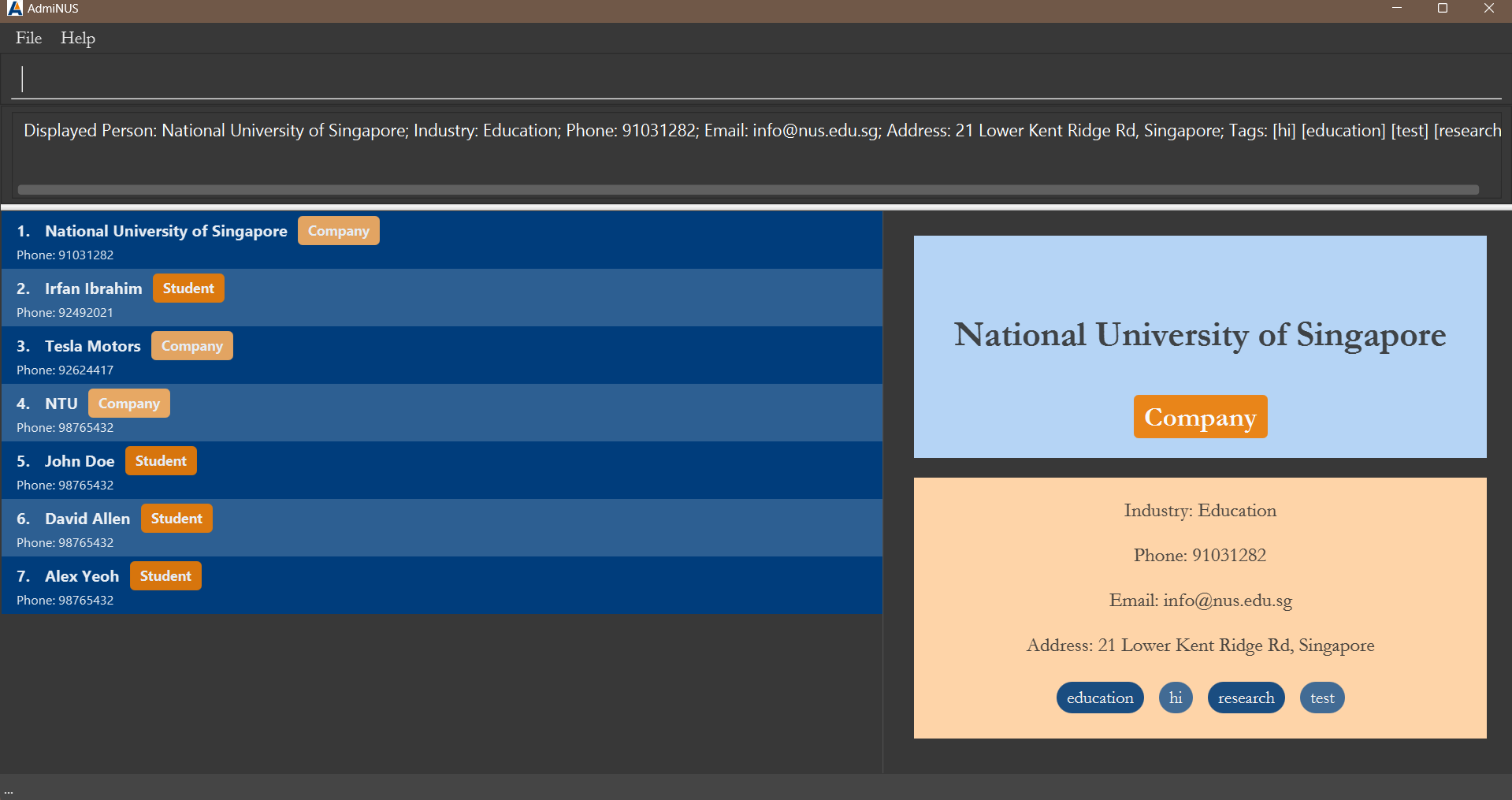
Task: Click Company badge next to NTU
Action: pos(129,404)
